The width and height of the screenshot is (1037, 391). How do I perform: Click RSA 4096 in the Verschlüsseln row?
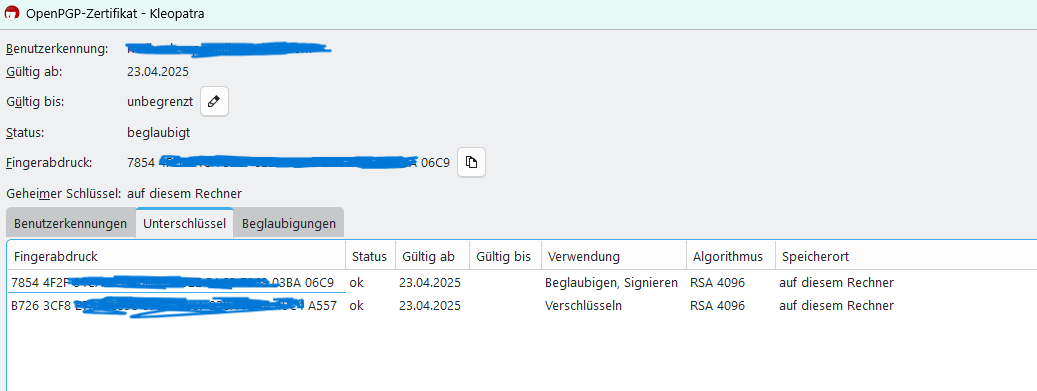tap(718, 306)
